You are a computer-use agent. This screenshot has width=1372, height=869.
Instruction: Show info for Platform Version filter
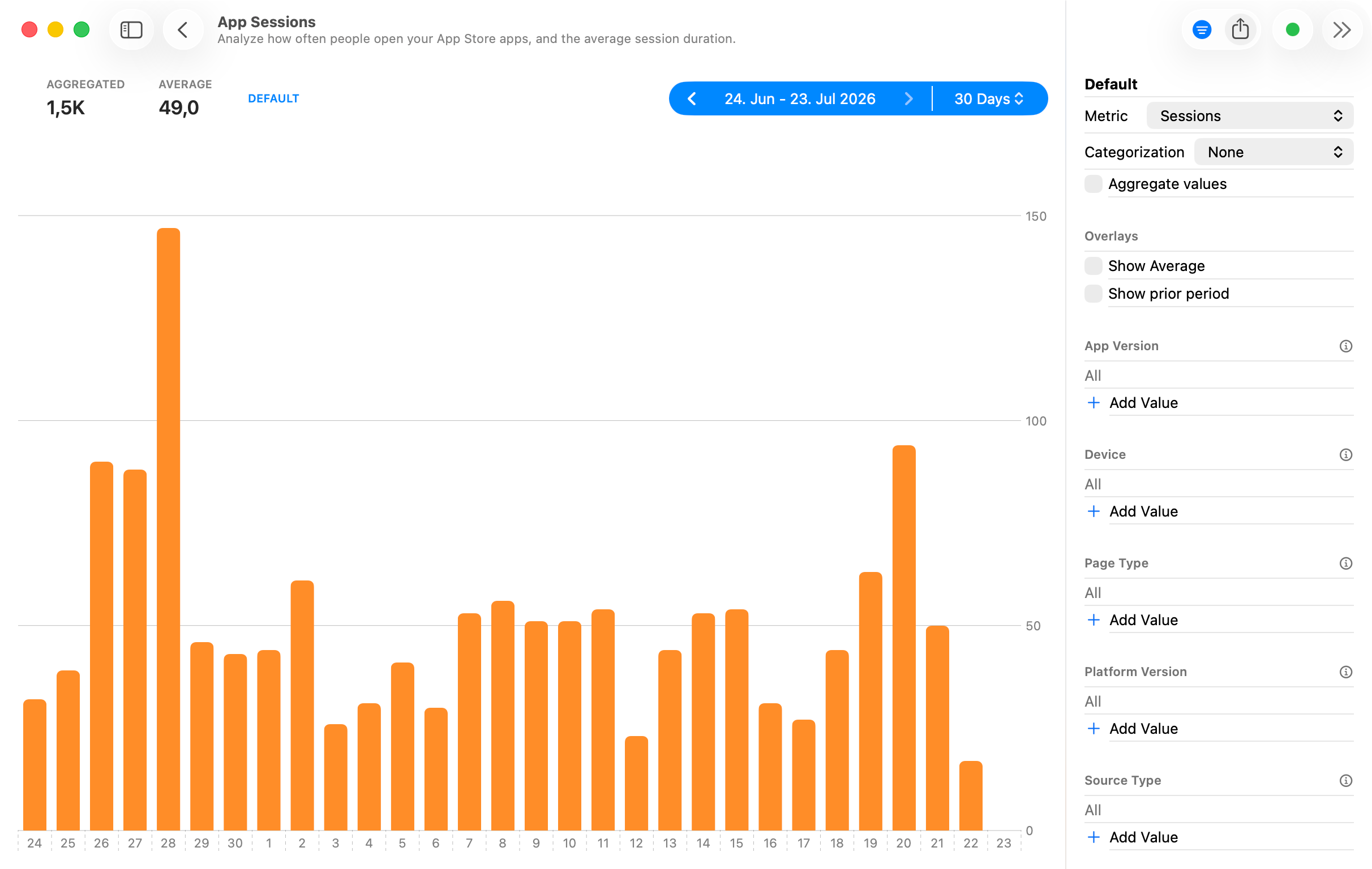1345,672
